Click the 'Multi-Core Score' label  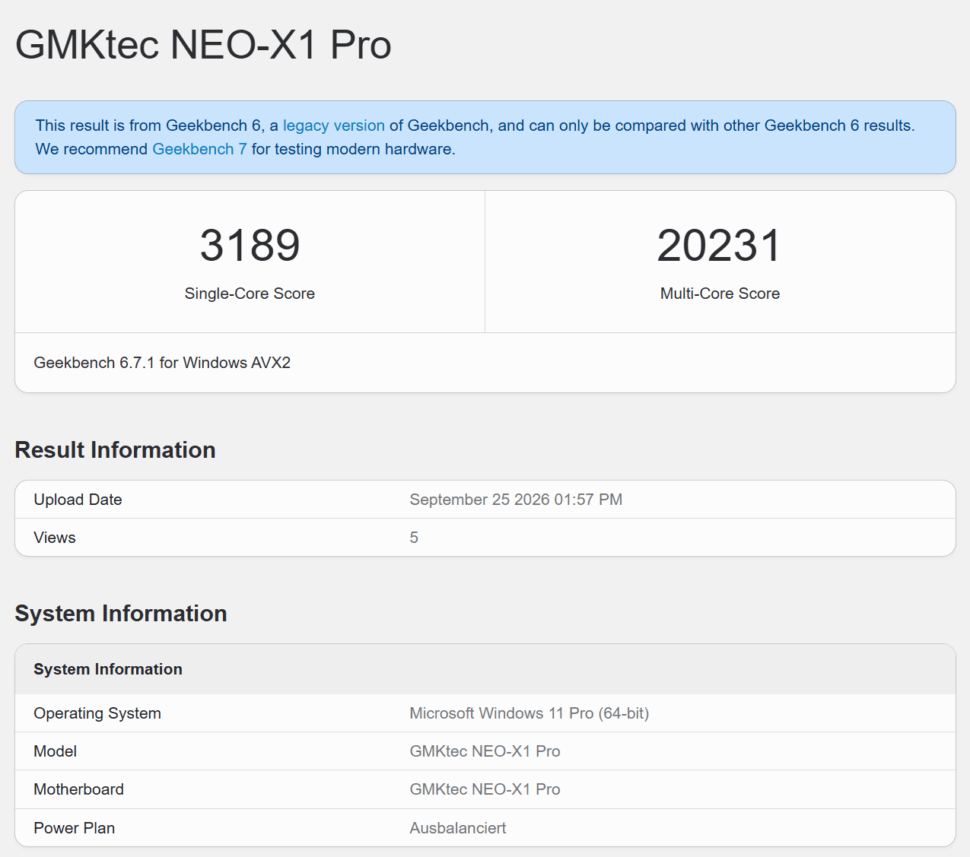click(720, 293)
